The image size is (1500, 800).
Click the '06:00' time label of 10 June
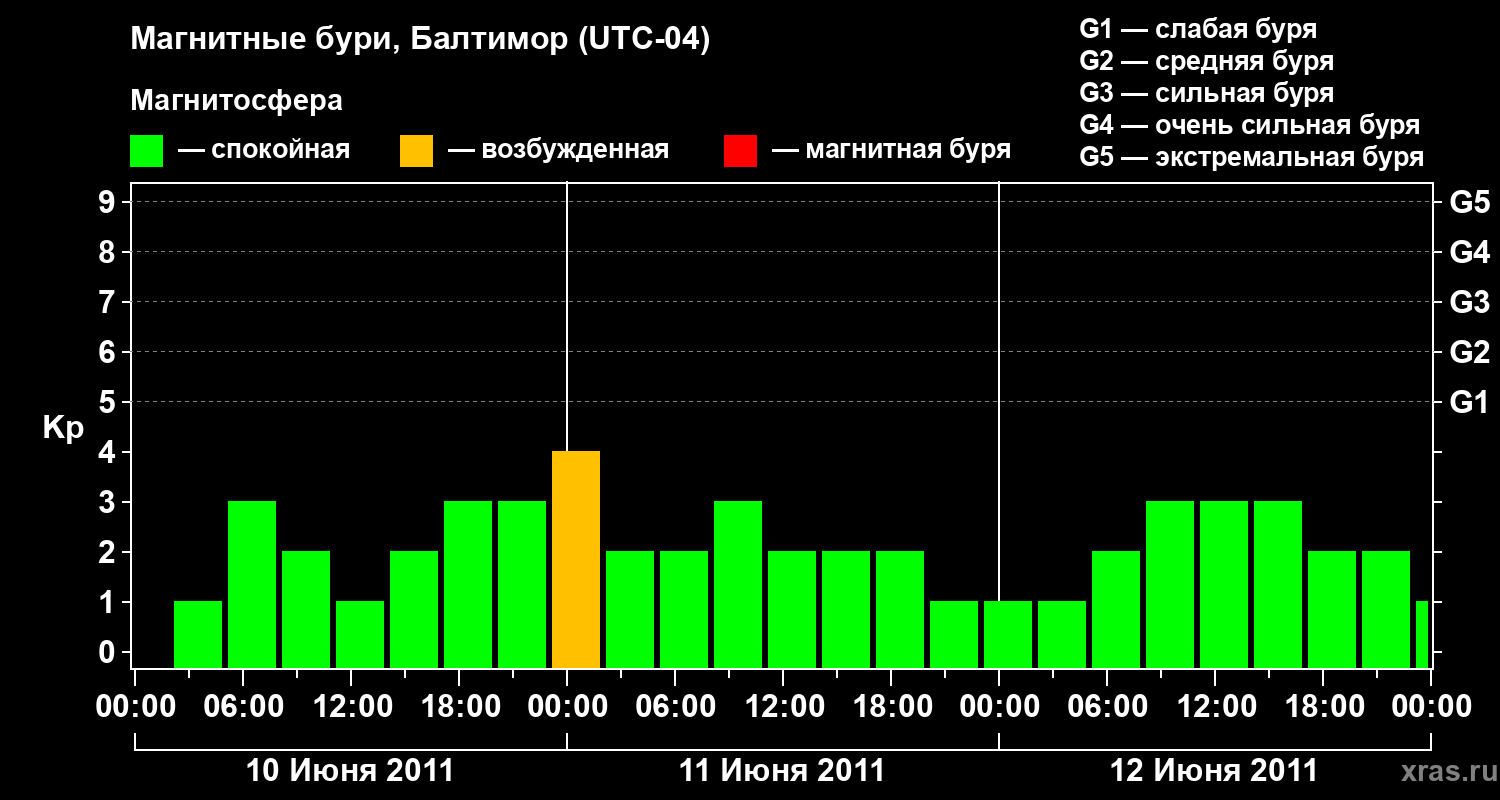[x=243, y=707]
